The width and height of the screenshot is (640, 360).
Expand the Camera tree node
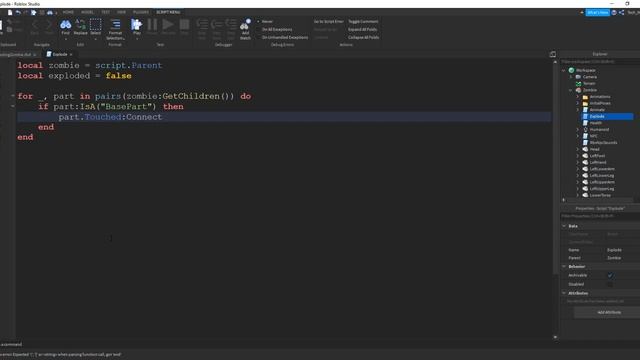click(x=571, y=77)
